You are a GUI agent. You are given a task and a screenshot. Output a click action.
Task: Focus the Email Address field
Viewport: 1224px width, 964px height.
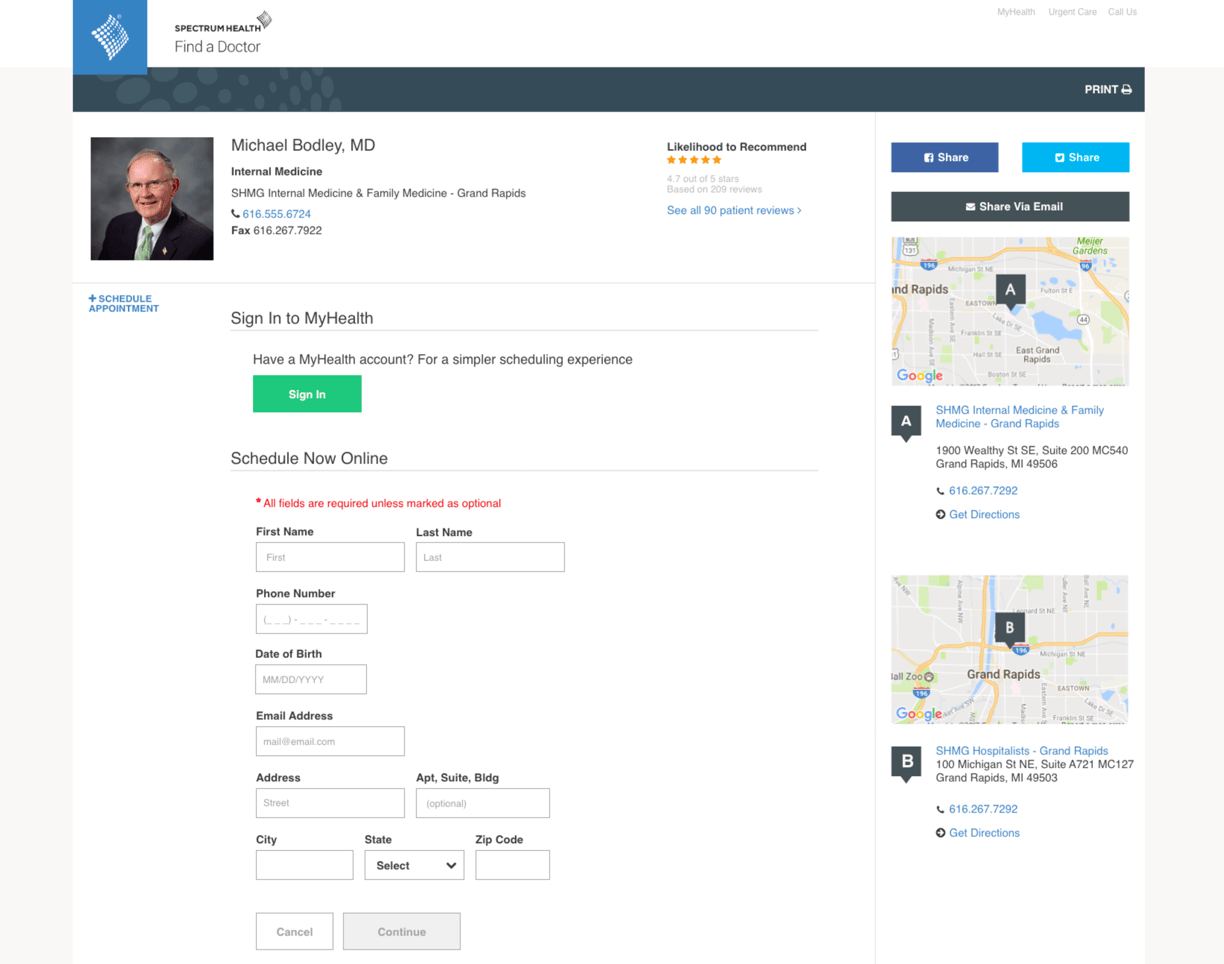tap(330, 741)
